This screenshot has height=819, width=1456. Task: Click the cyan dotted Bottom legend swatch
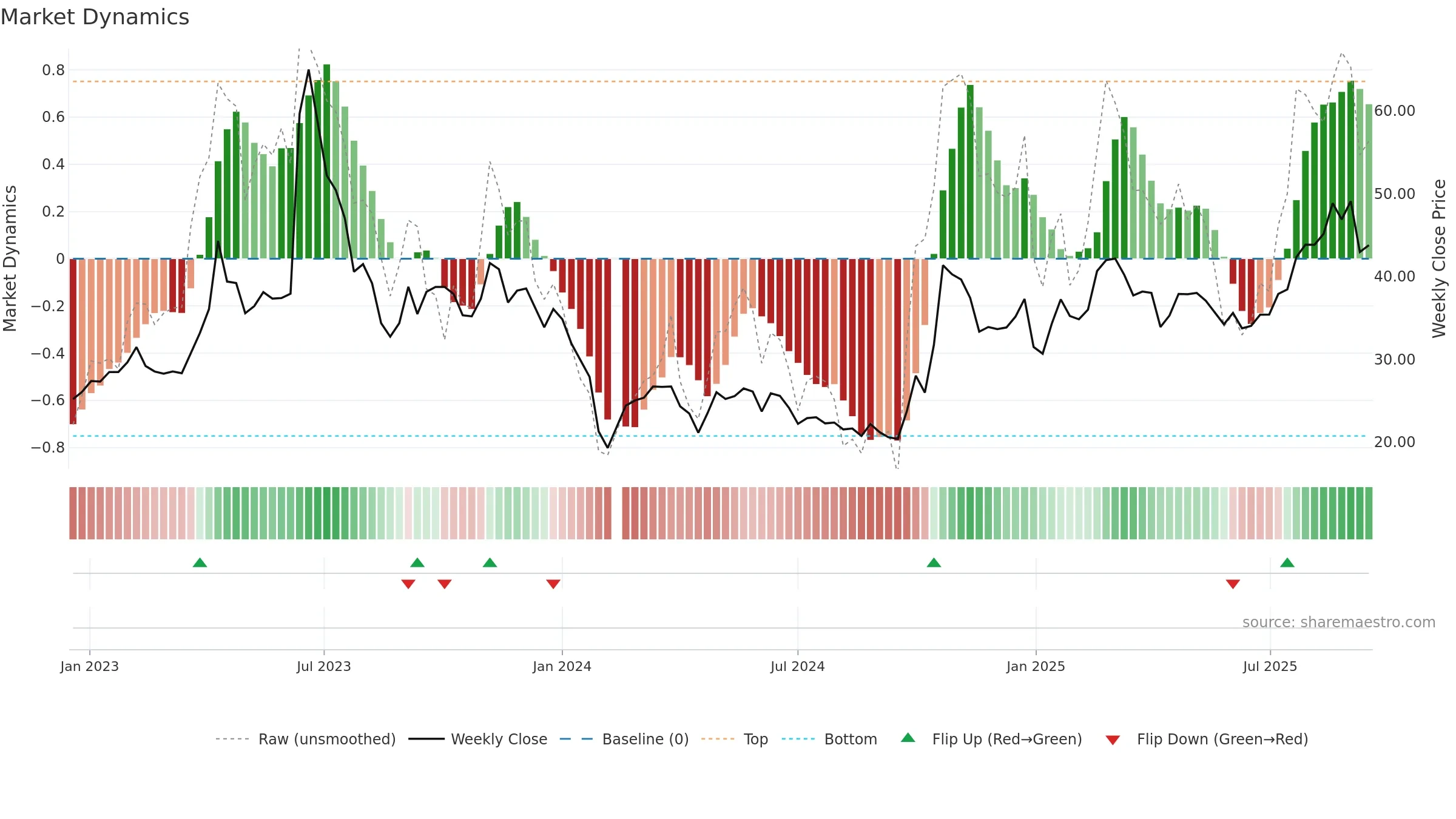point(798,739)
